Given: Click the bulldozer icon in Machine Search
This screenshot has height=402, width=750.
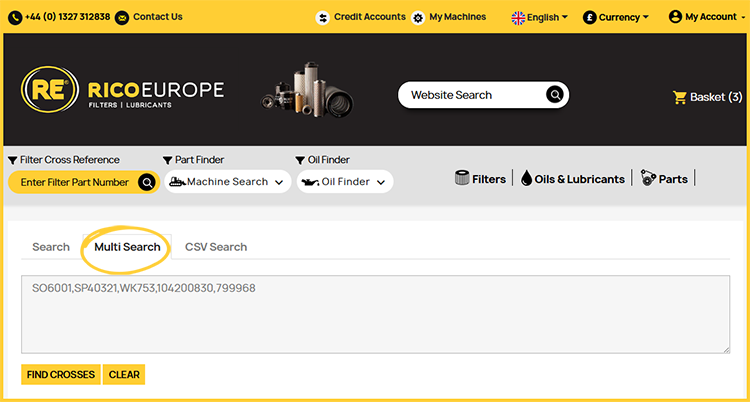Looking at the screenshot, I should tap(177, 182).
